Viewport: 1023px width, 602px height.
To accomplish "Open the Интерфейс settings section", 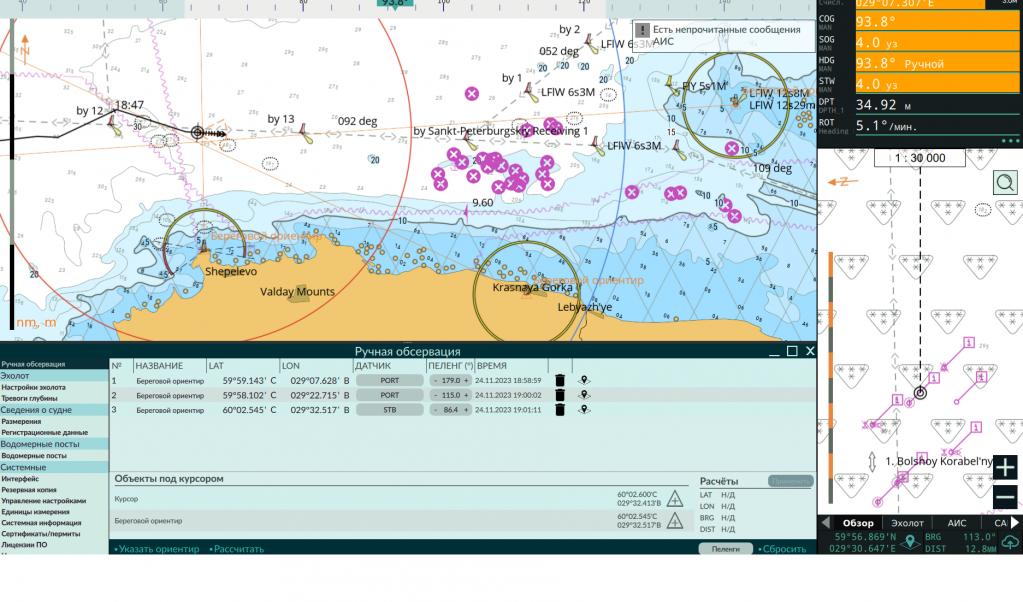I will coord(20,479).
